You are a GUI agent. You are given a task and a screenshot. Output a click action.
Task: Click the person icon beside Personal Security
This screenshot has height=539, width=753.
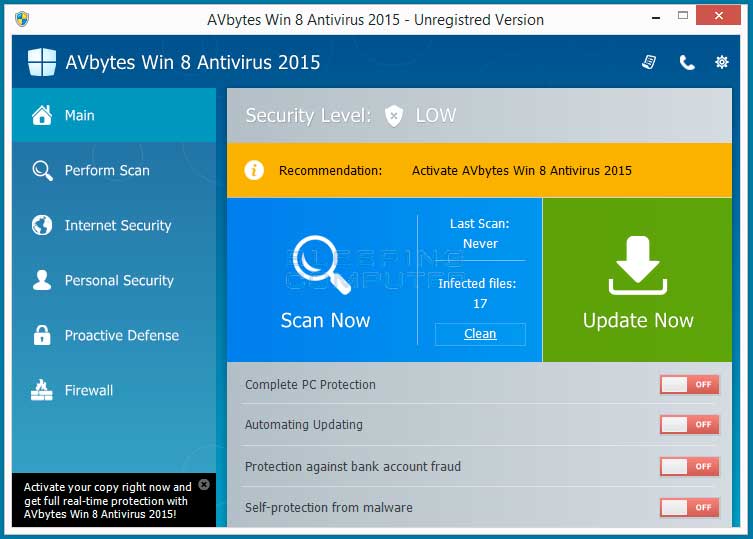tap(42, 280)
